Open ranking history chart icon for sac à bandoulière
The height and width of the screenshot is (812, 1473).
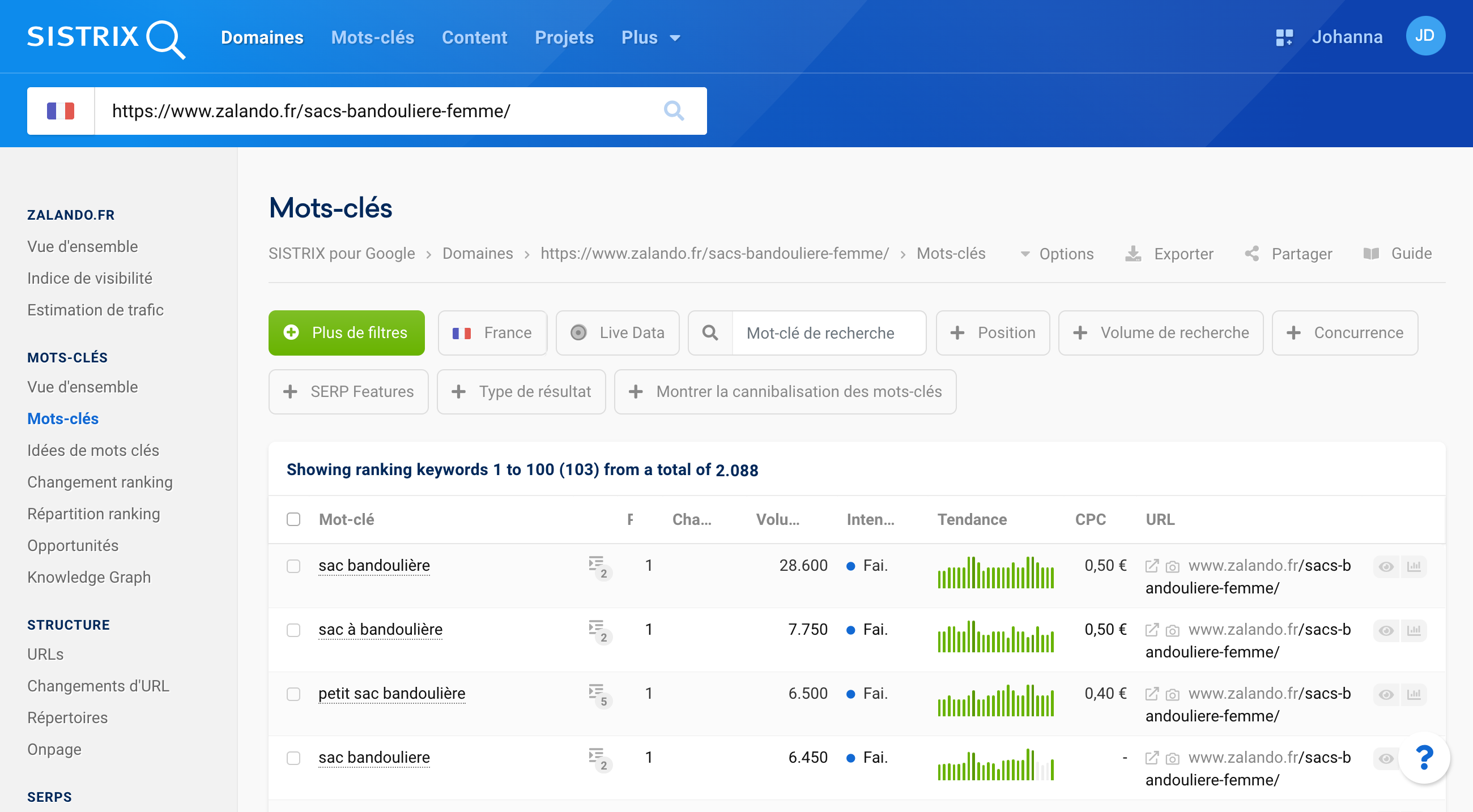(x=1414, y=630)
